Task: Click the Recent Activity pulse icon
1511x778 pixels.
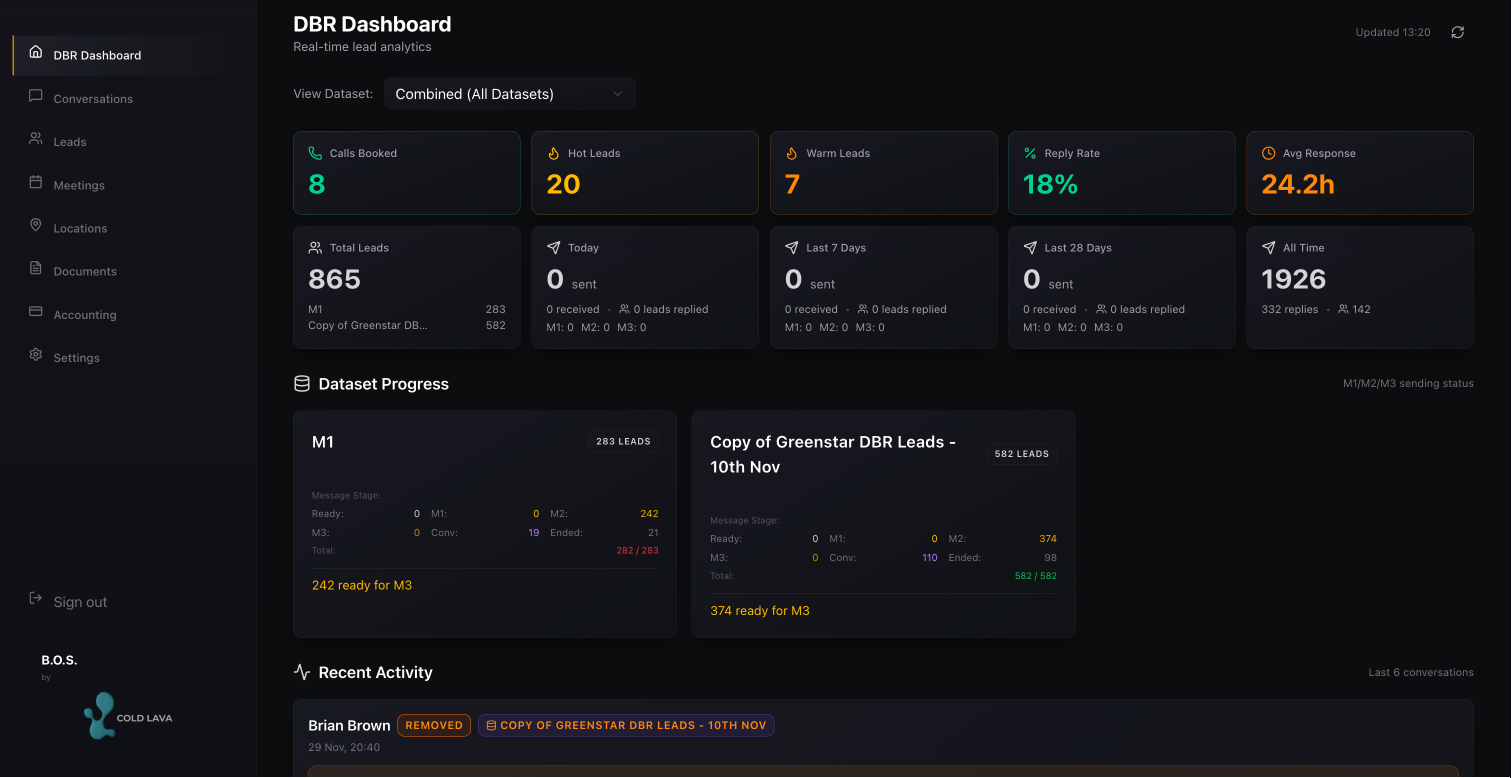Action: (302, 671)
